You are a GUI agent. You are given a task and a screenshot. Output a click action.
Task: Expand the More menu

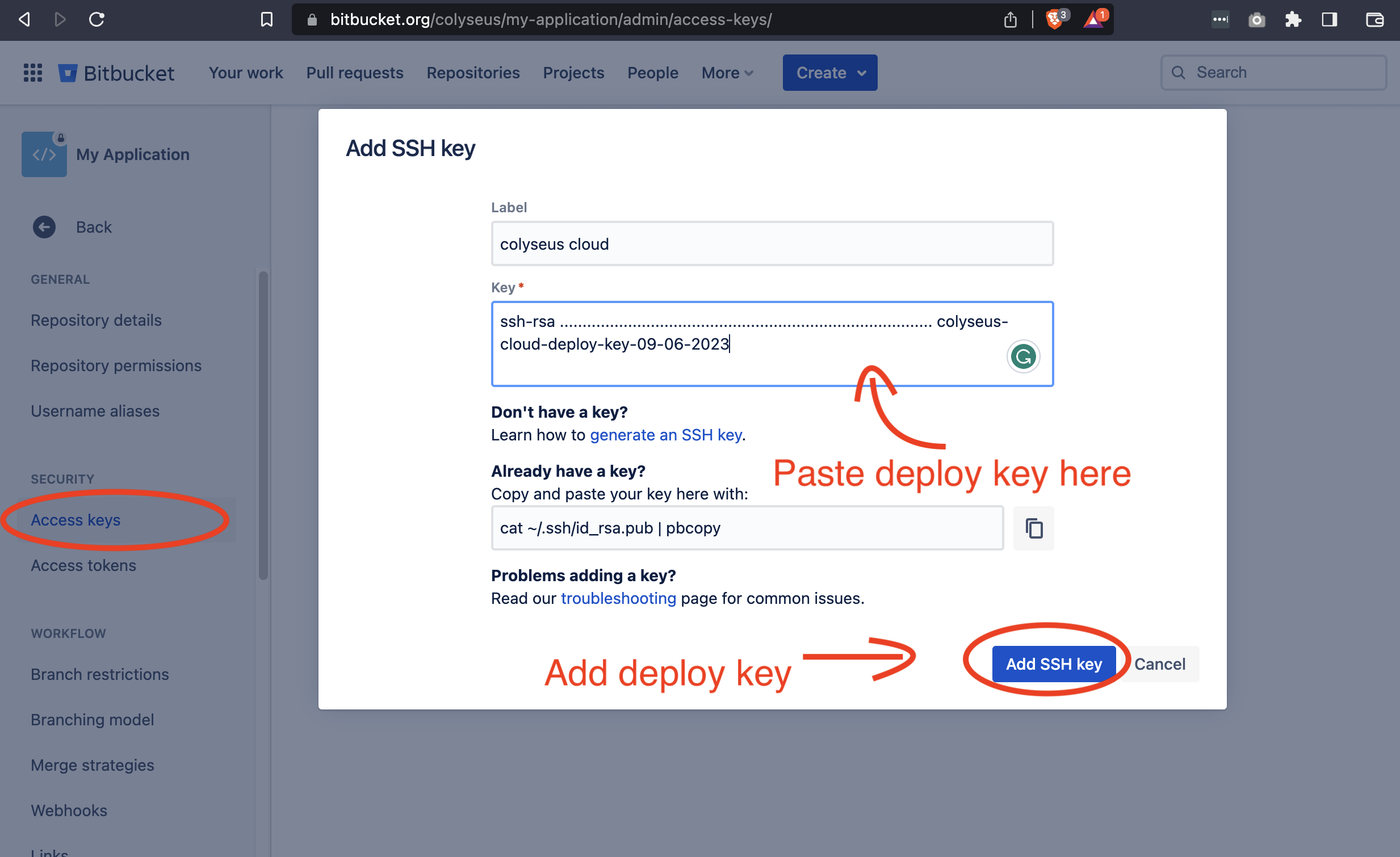[727, 73]
